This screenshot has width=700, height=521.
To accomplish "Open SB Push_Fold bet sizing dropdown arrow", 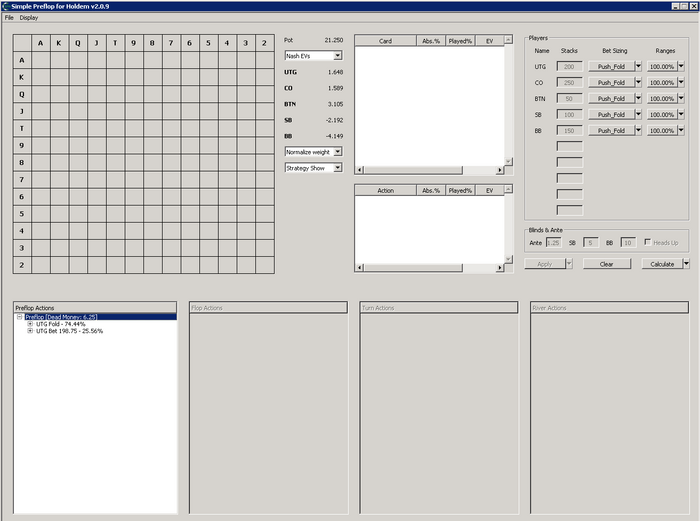I will pyautogui.click(x=638, y=114).
